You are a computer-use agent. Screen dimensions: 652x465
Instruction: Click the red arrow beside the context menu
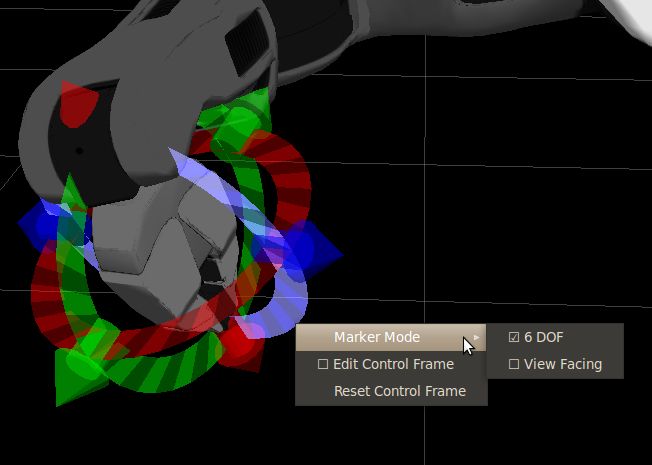[242, 345]
